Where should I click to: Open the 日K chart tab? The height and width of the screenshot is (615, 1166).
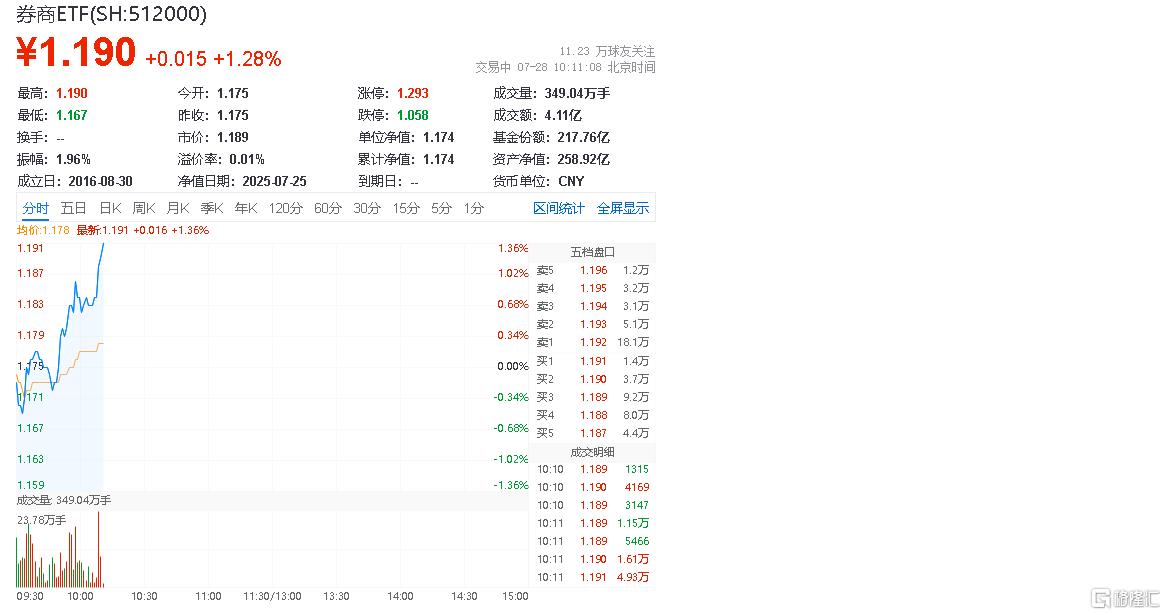110,208
